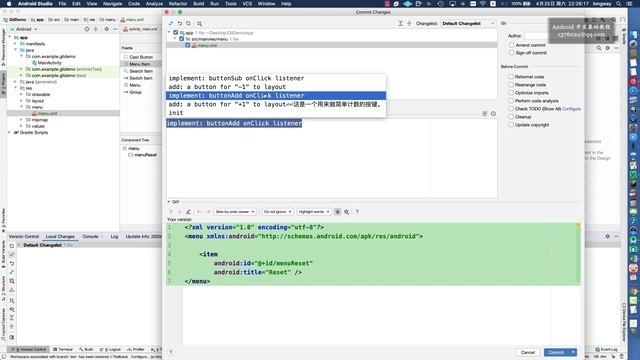Viewport: 640px width, 360px height.
Task: Select the 'init' commit message entry
Action: [276, 113]
